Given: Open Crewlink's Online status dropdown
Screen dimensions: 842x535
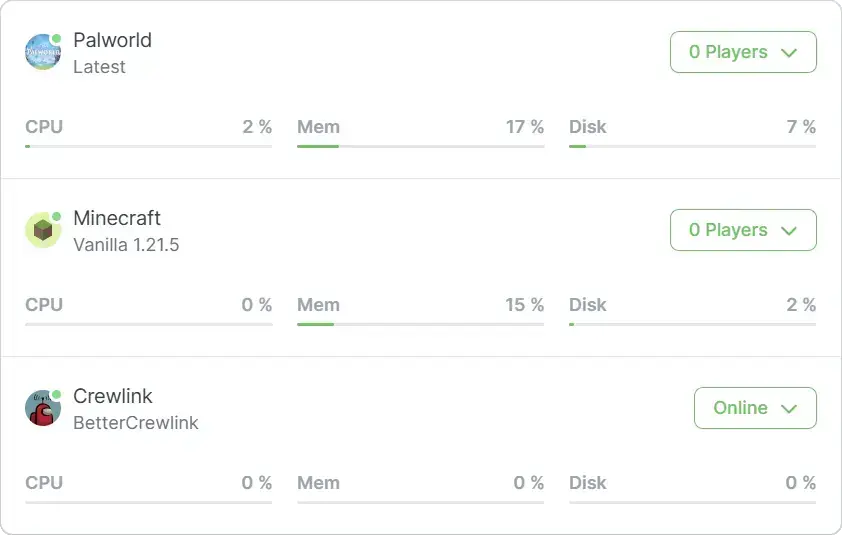Looking at the screenshot, I should tap(755, 408).
